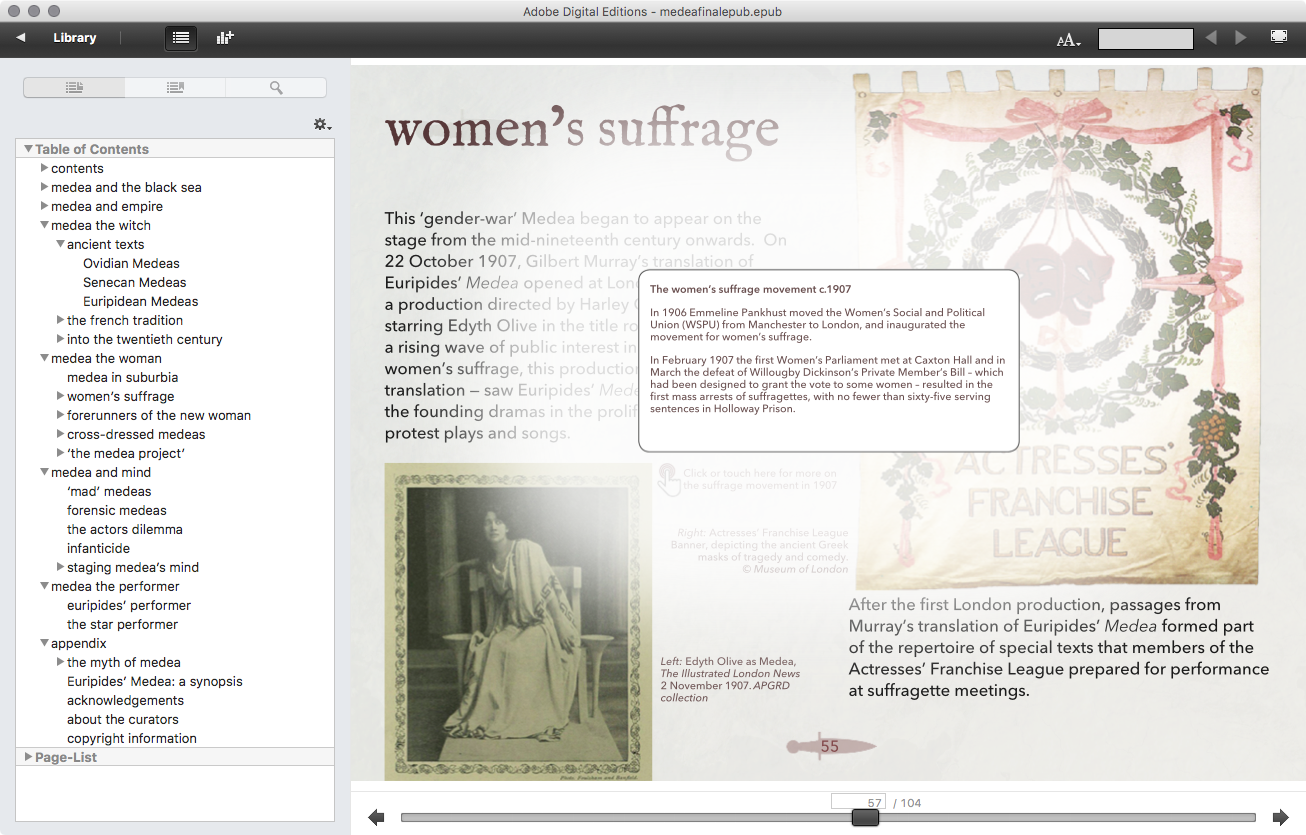Toggle the navigation panel list icon
Viewport: 1306px width, 835px height.
click(180, 38)
